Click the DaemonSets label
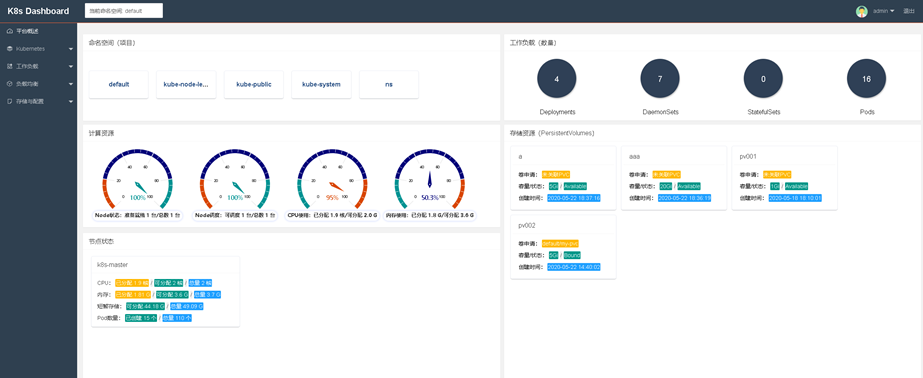The image size is (923, 378). coord(660,111)
